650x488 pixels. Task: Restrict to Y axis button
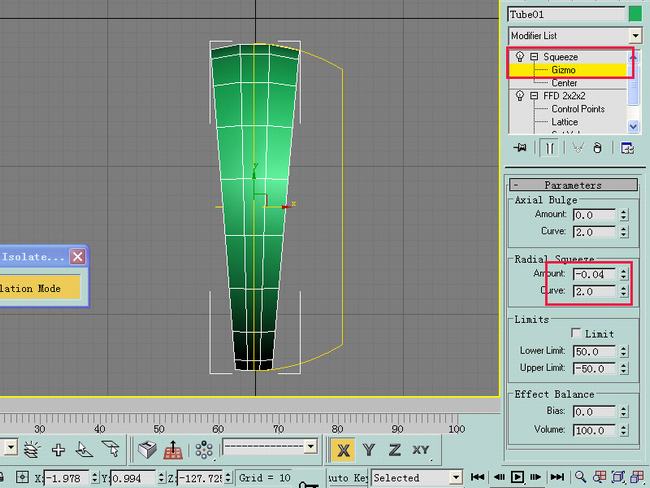369,450
